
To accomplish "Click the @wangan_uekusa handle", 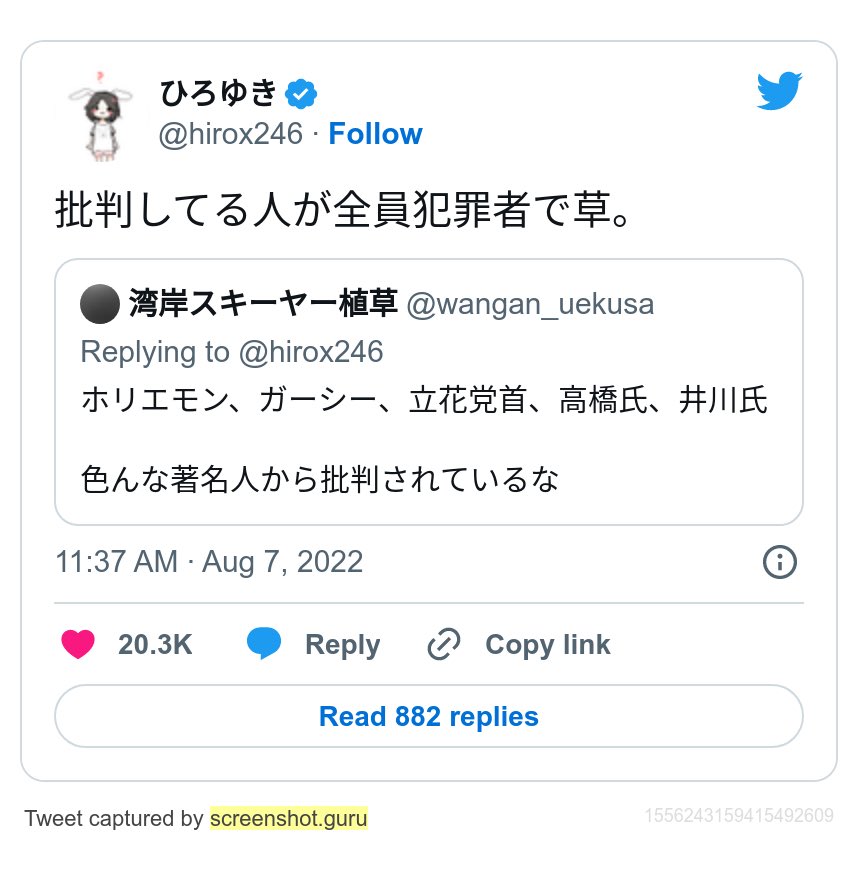I will pos(530,305).
